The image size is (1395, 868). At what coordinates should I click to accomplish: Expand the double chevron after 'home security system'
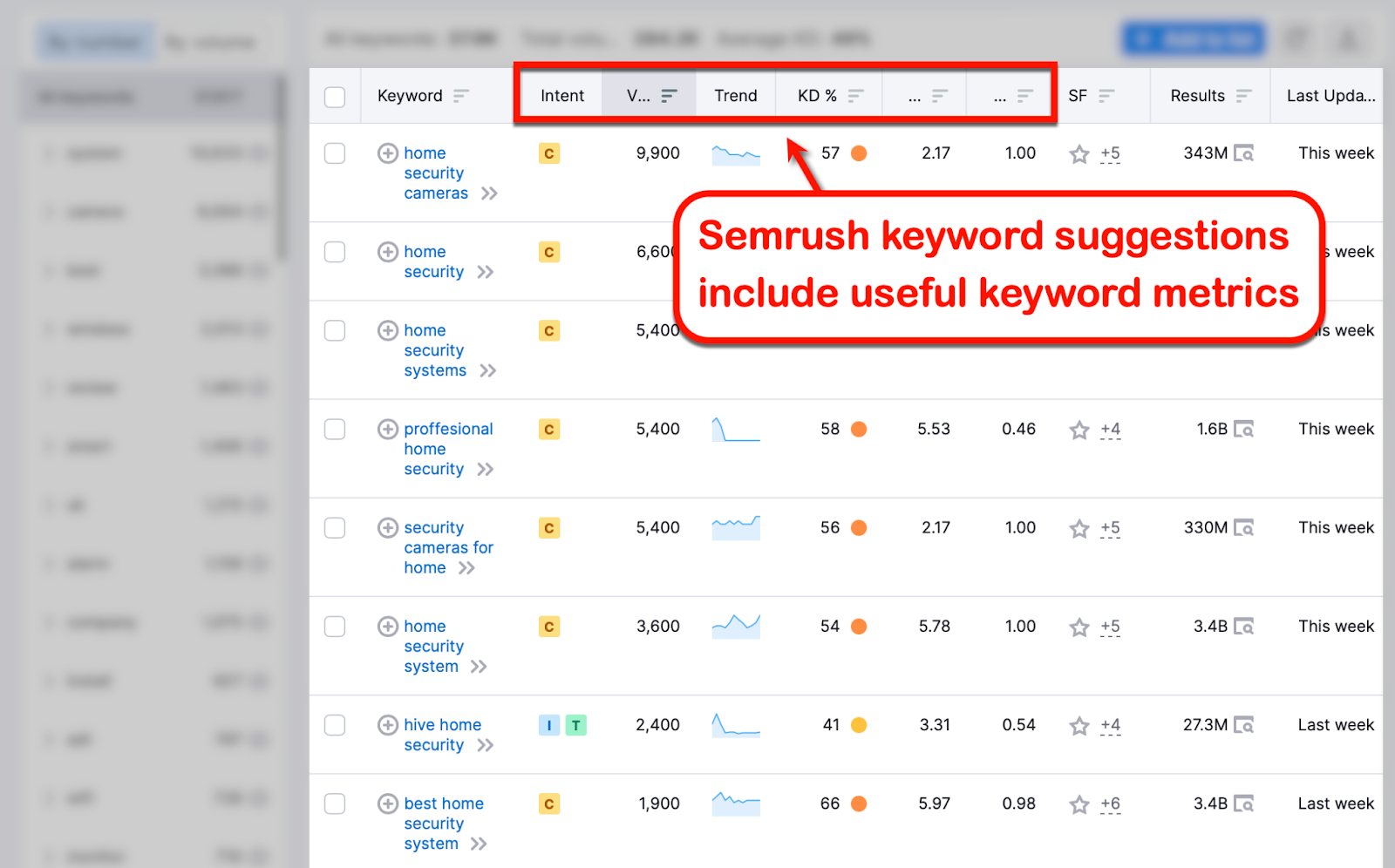(x=479, y=666)
